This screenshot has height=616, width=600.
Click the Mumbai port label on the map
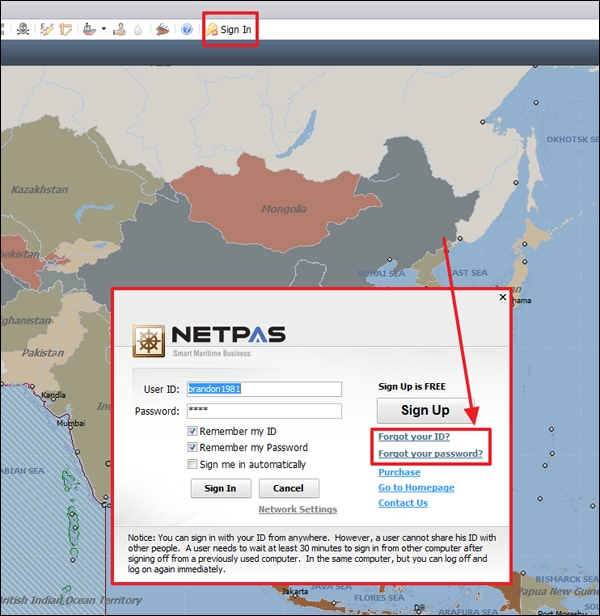(71, 423)
